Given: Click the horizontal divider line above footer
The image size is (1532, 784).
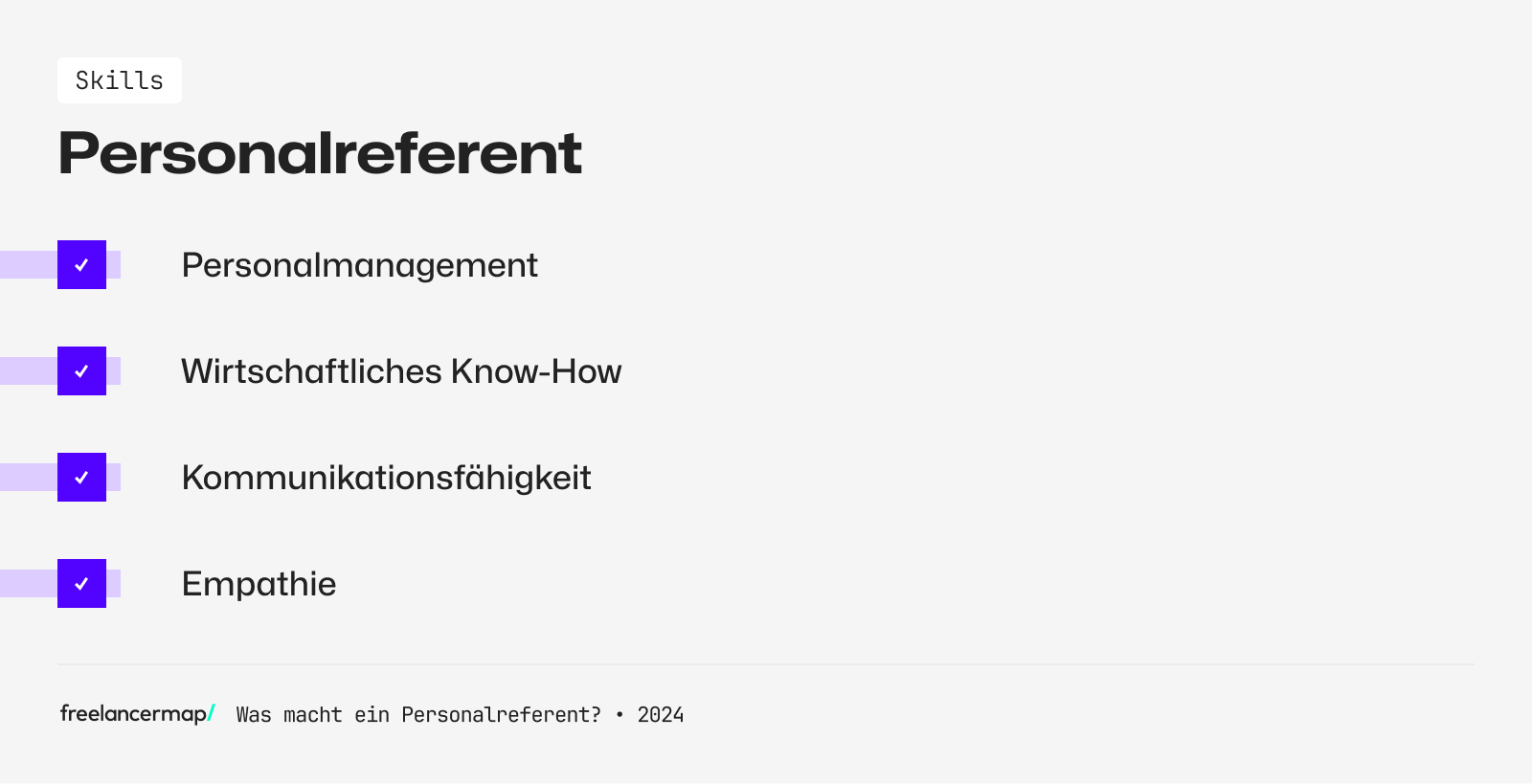Looking at the screenshot, I should [766, 664].
